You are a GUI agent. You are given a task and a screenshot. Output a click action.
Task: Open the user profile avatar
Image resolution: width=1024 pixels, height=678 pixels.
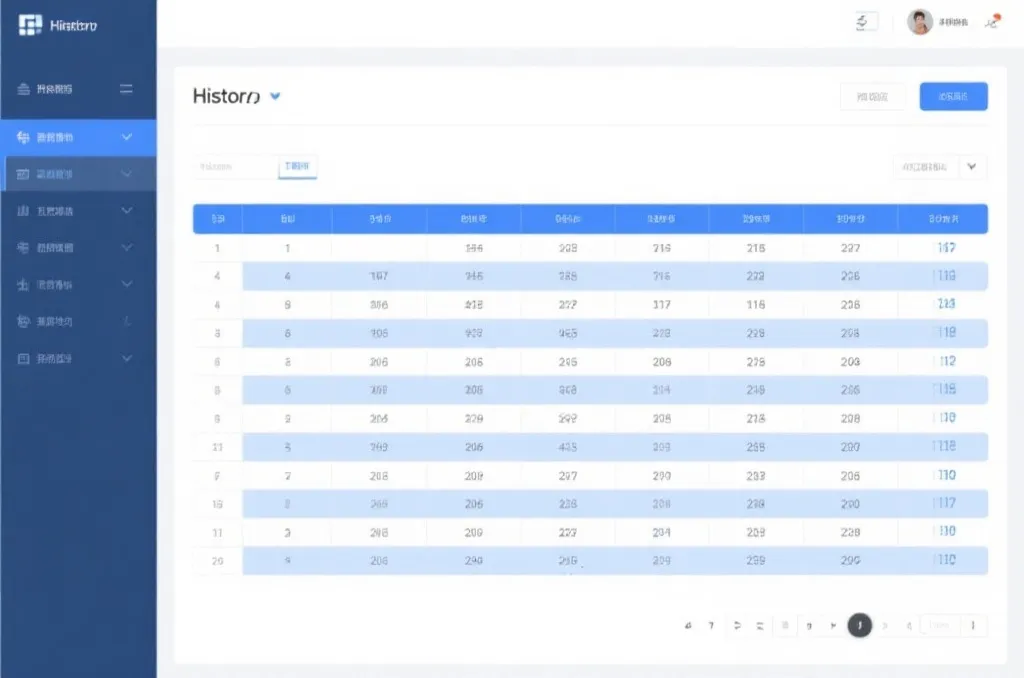tap(920, 22)
